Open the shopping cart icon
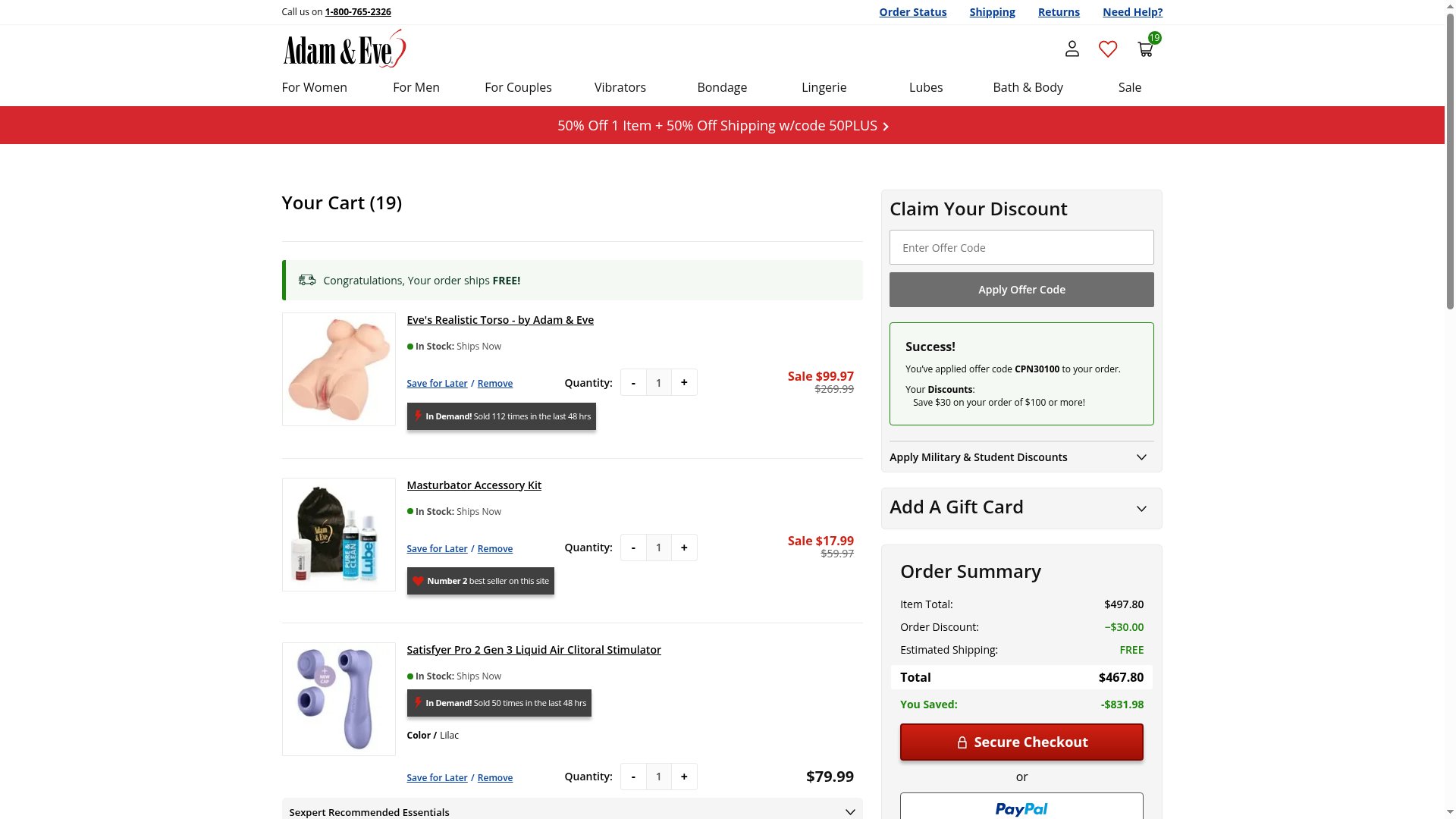Screen dimensions: 1456x819 [1145, 49]
